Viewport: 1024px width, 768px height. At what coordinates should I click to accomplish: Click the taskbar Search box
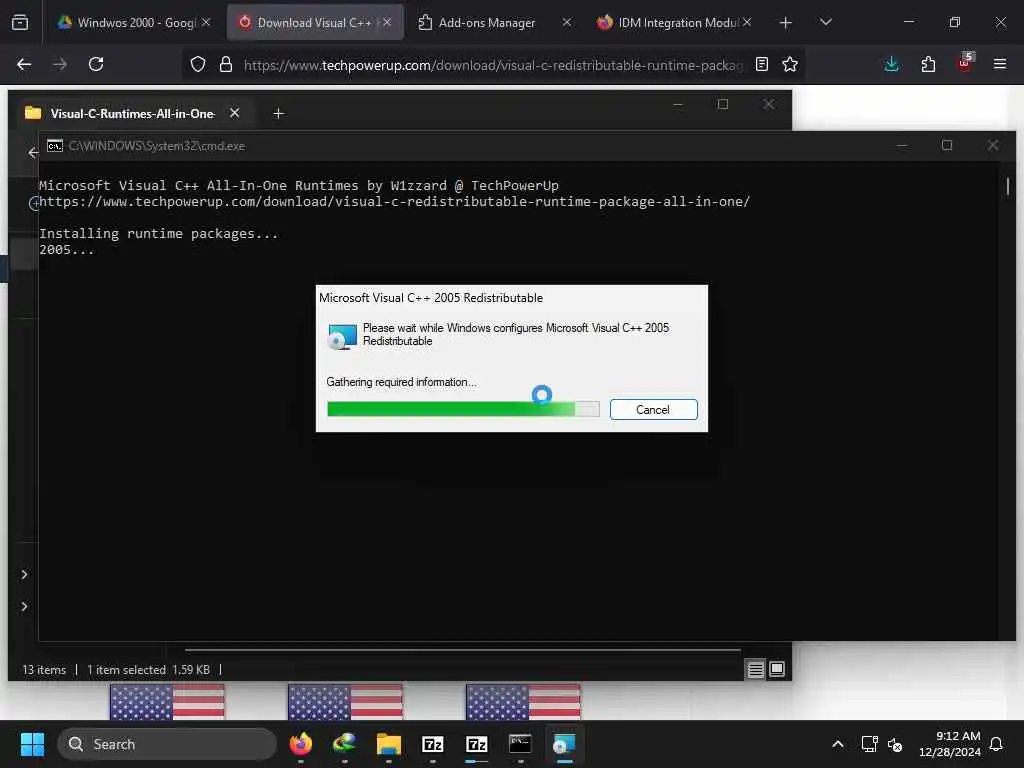[x=167, y=744]
